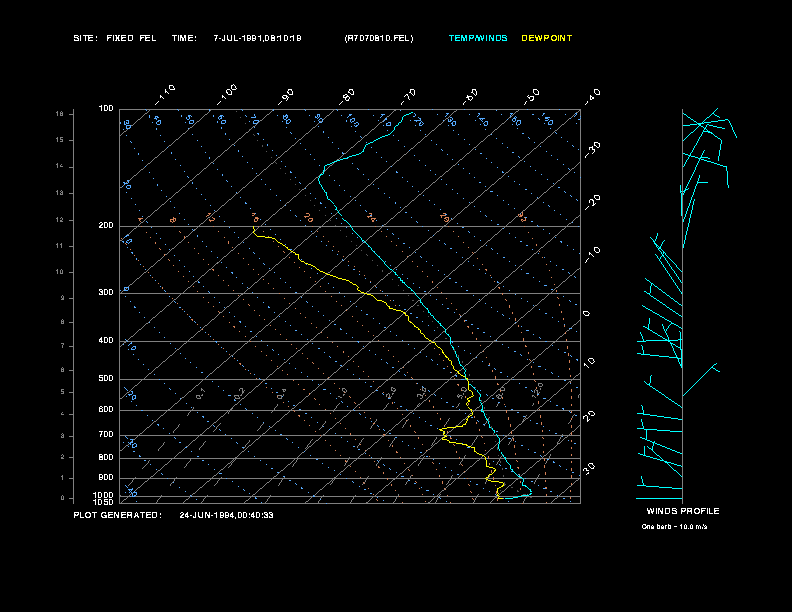Click the '300' pressure level label
The image size is (792, 612).
click(x=106, y=292)
